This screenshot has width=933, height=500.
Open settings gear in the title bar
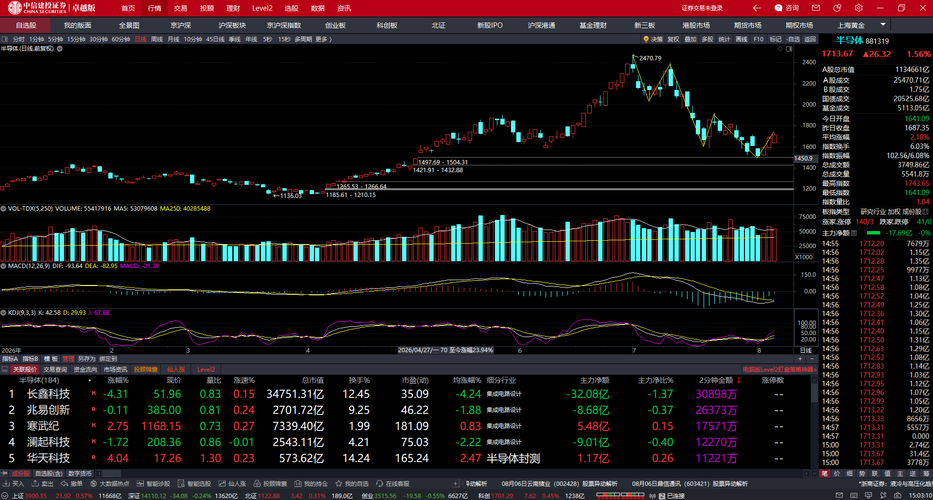[858, 8]
